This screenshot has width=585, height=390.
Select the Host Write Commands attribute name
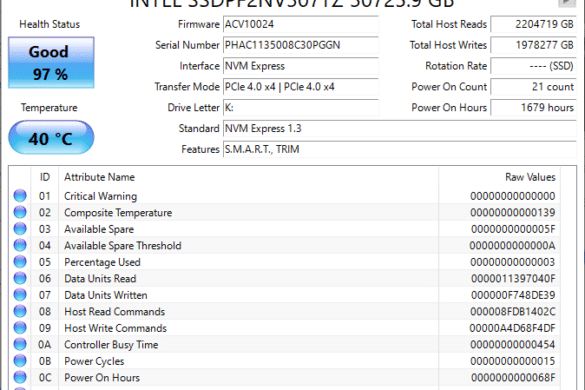point(115,328)
